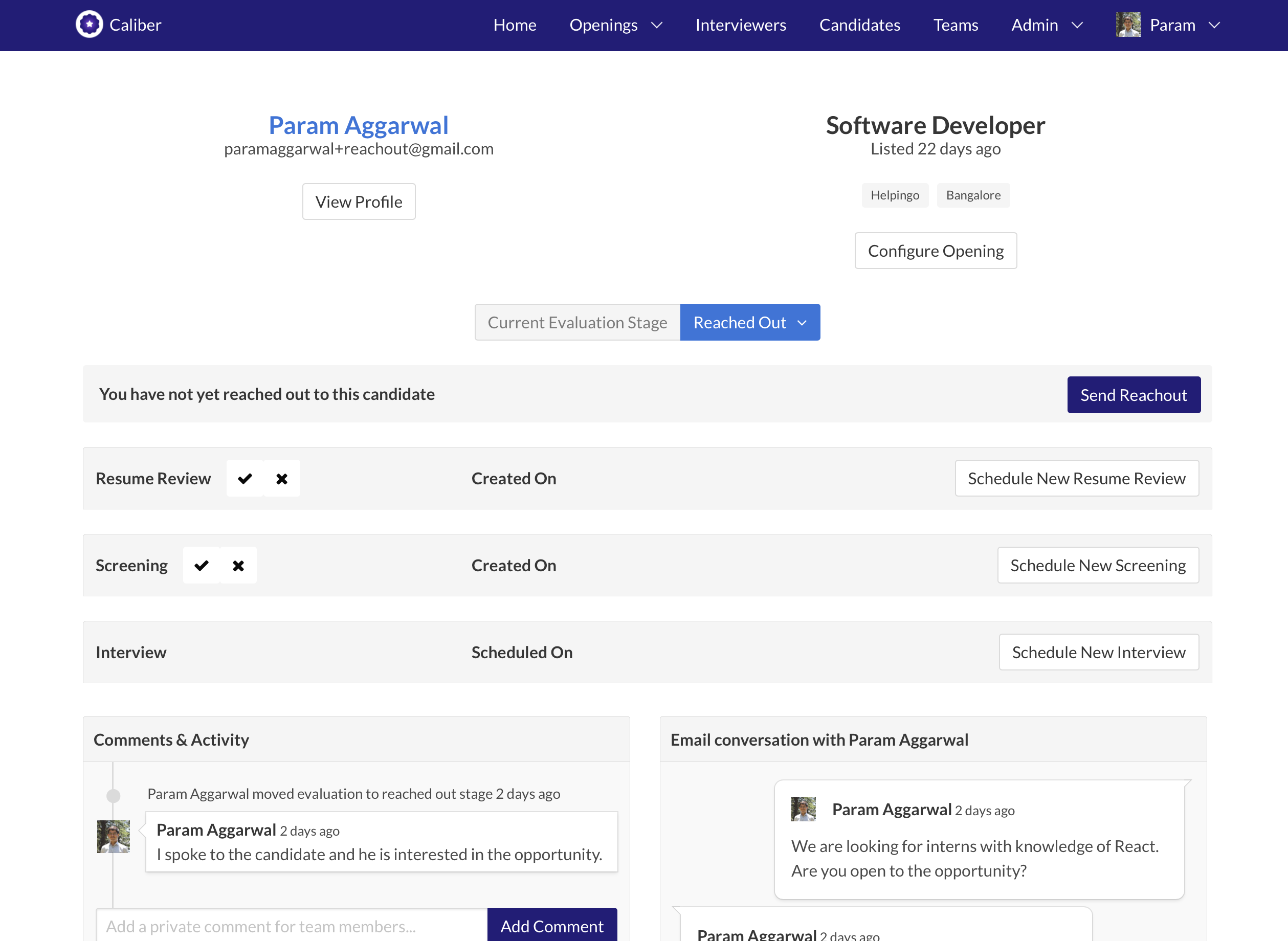Navigate to the Interviewers page
The image size is (1288, 941).
pyautogui.click(x=740, y=25)
